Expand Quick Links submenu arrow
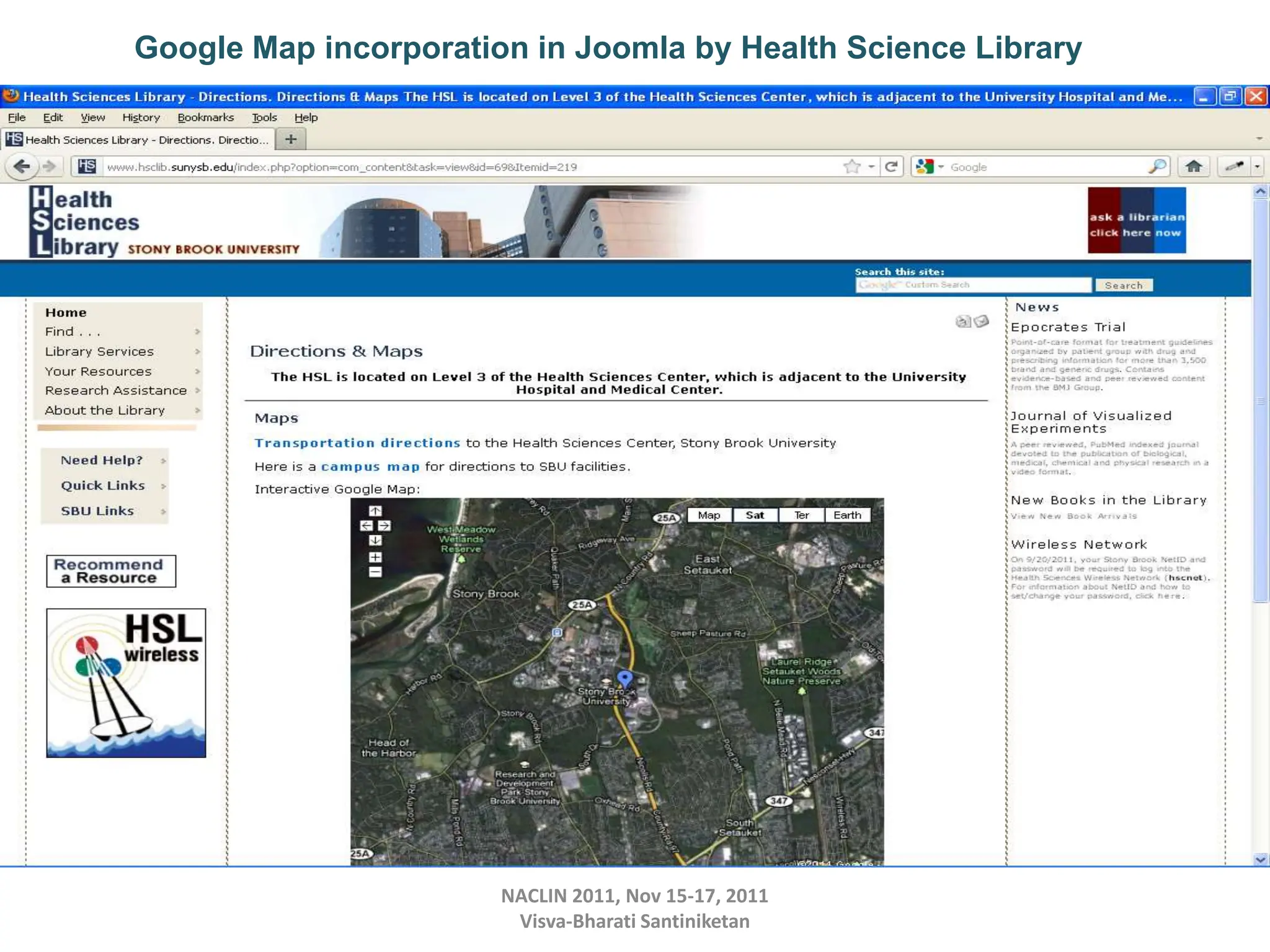This screenshot has height=952, width=1270. click(163, 486)
